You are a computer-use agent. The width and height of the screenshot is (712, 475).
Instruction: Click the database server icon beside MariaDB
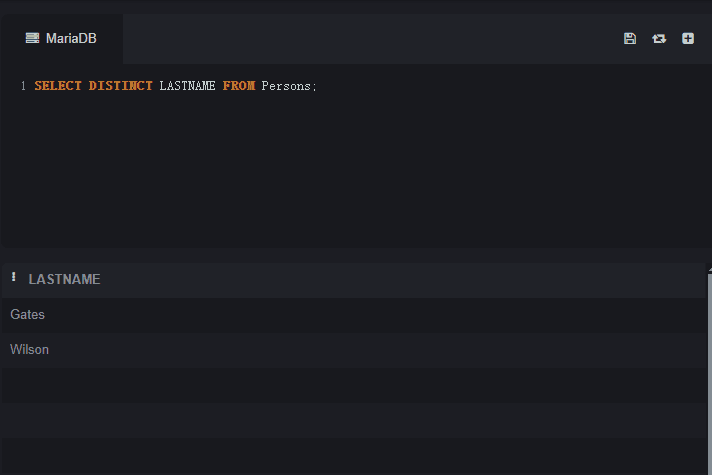pyautogui.click(x=32, y=38)
